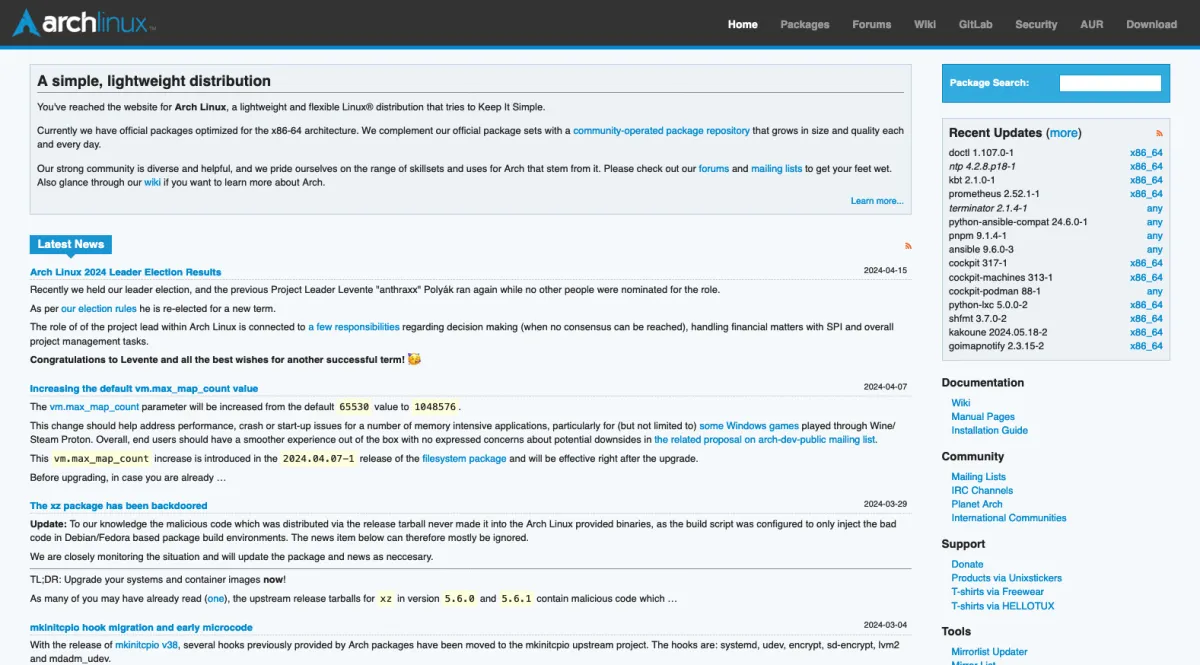This screenshot has height=665, width=1200.
Task: Open the kbt 2.1.0-1 package
Action: click(x=972, y=181)
